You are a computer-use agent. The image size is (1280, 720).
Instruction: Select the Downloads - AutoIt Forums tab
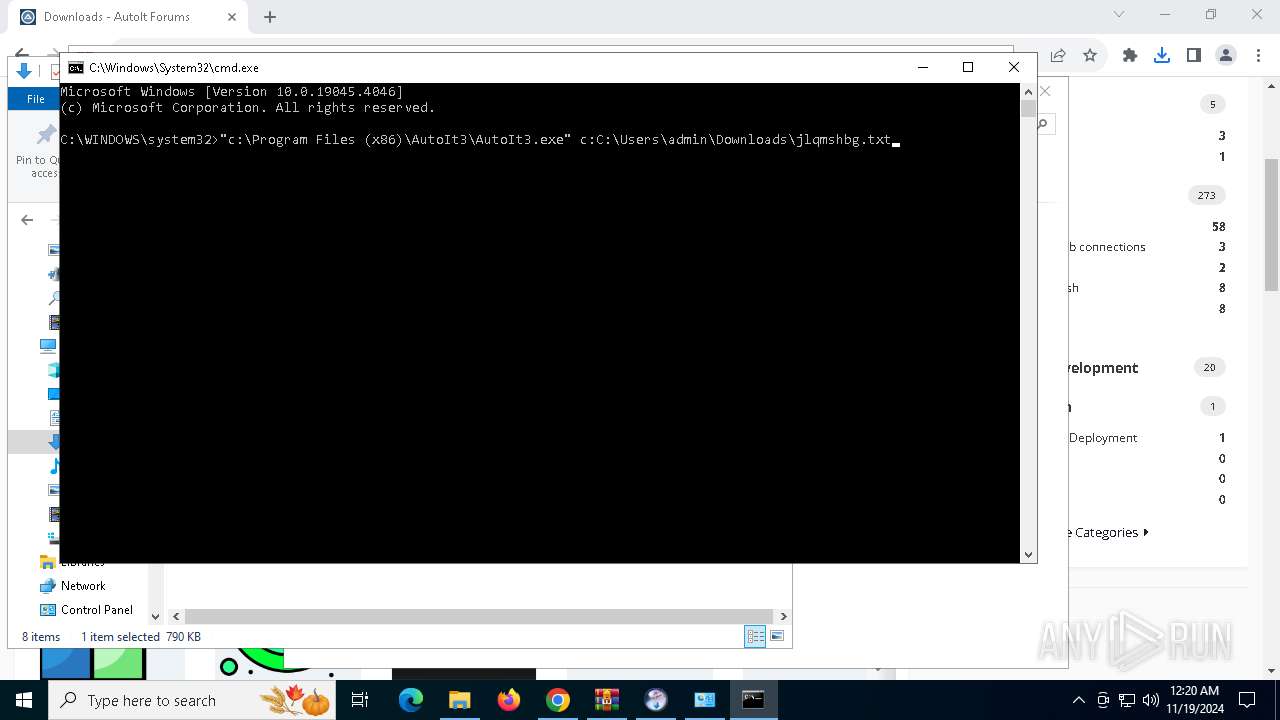point(128,17)
